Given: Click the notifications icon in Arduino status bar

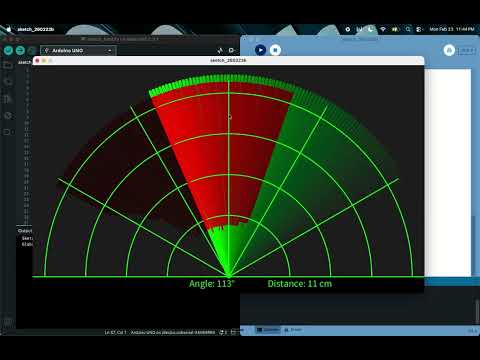Looking at the screenshot, I should coord(223,332).
